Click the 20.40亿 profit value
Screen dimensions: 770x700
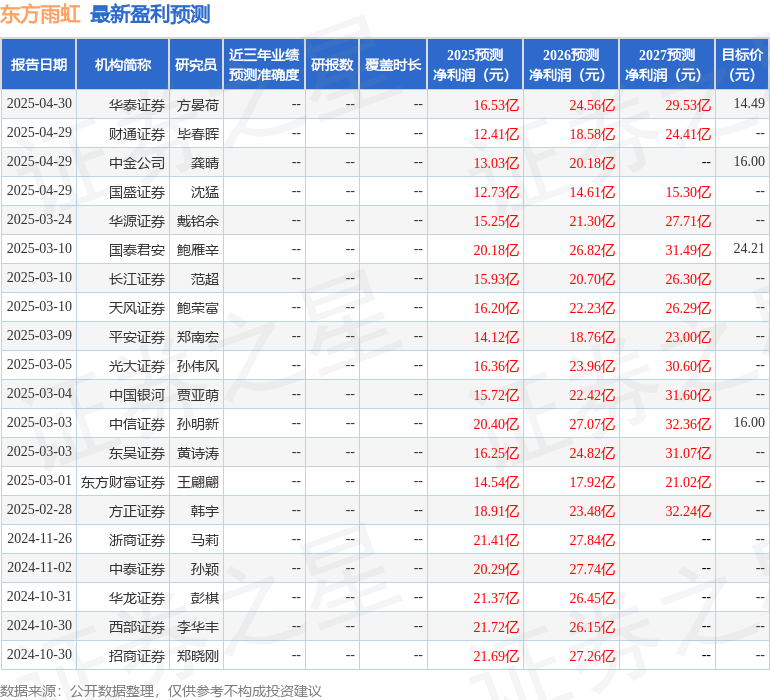point(496,424)
